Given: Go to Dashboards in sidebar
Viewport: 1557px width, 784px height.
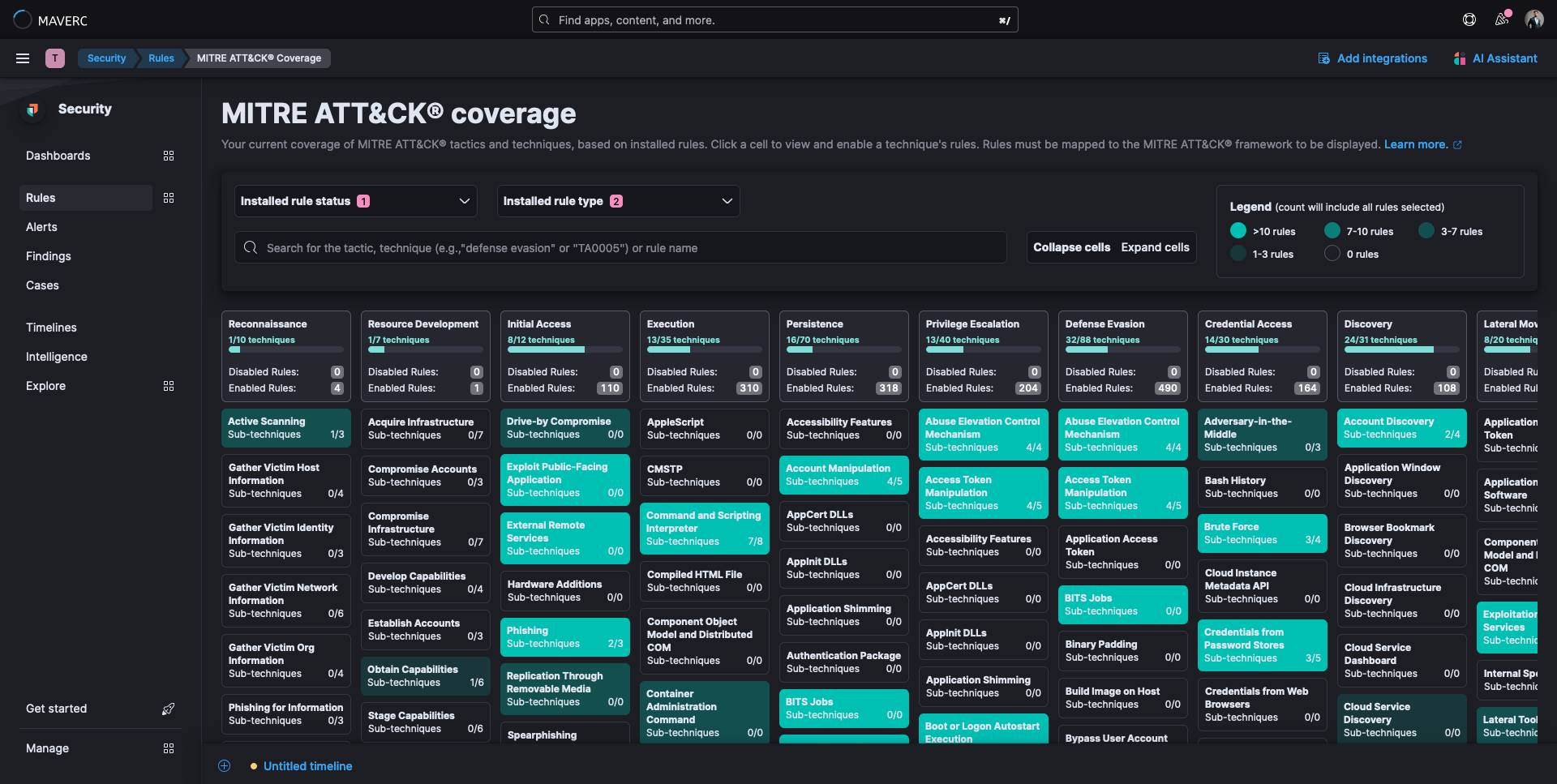Looking at the screenshot, I should 58,156.
